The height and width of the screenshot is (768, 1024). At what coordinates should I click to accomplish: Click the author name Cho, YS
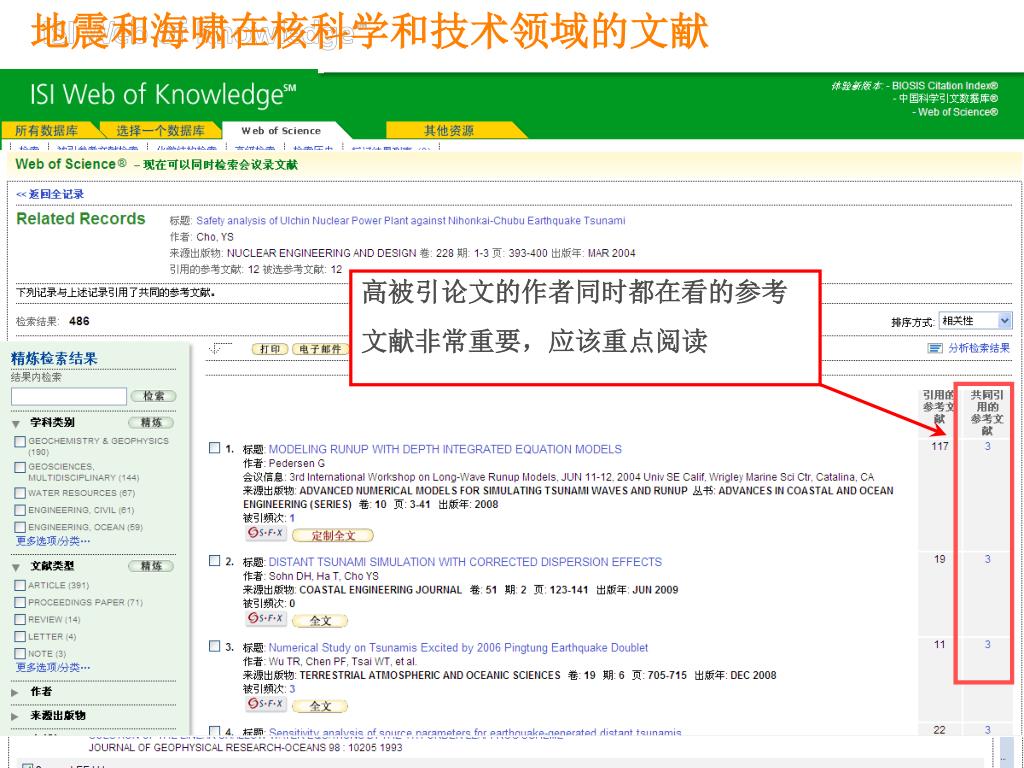215,237
